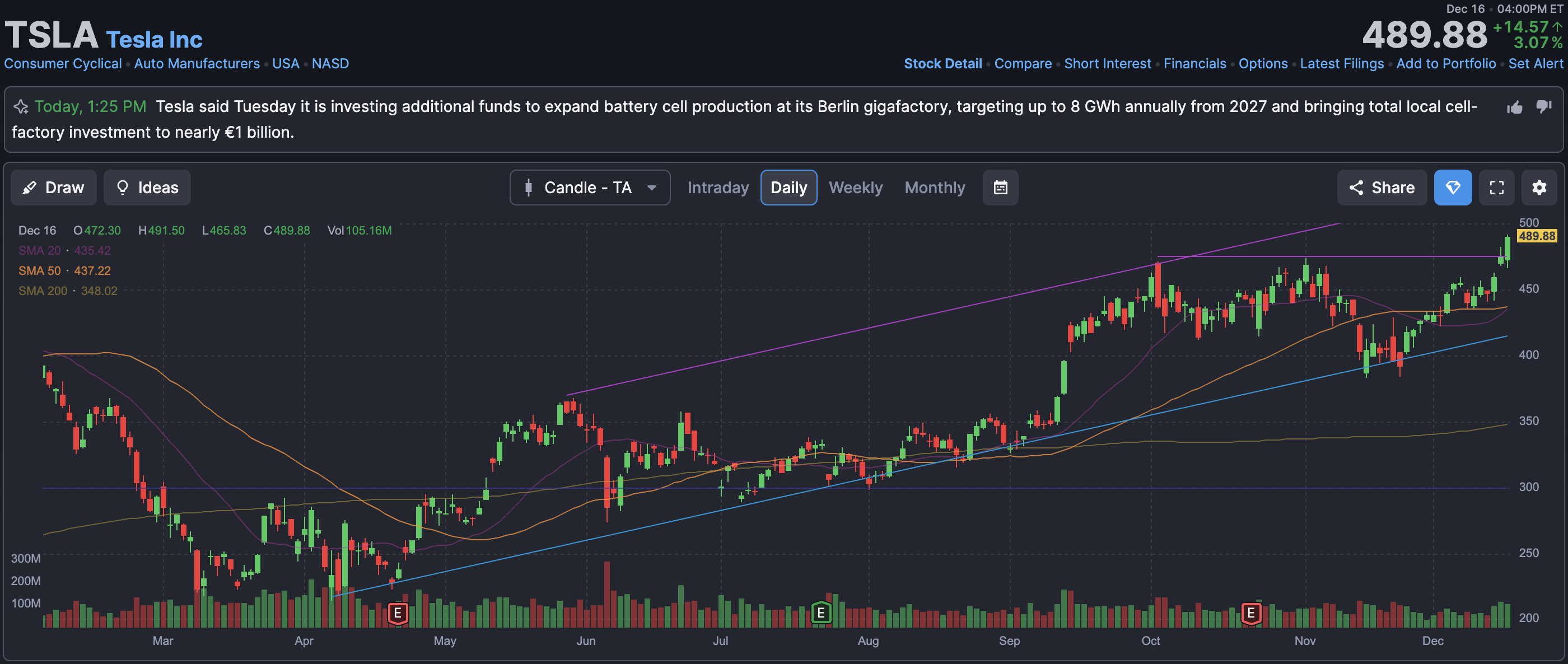Image resolution: width=1568 pixels, height=664 pixels.
Task: Click the thumbs up icon on news
Action: click(x=1514, y=107)
